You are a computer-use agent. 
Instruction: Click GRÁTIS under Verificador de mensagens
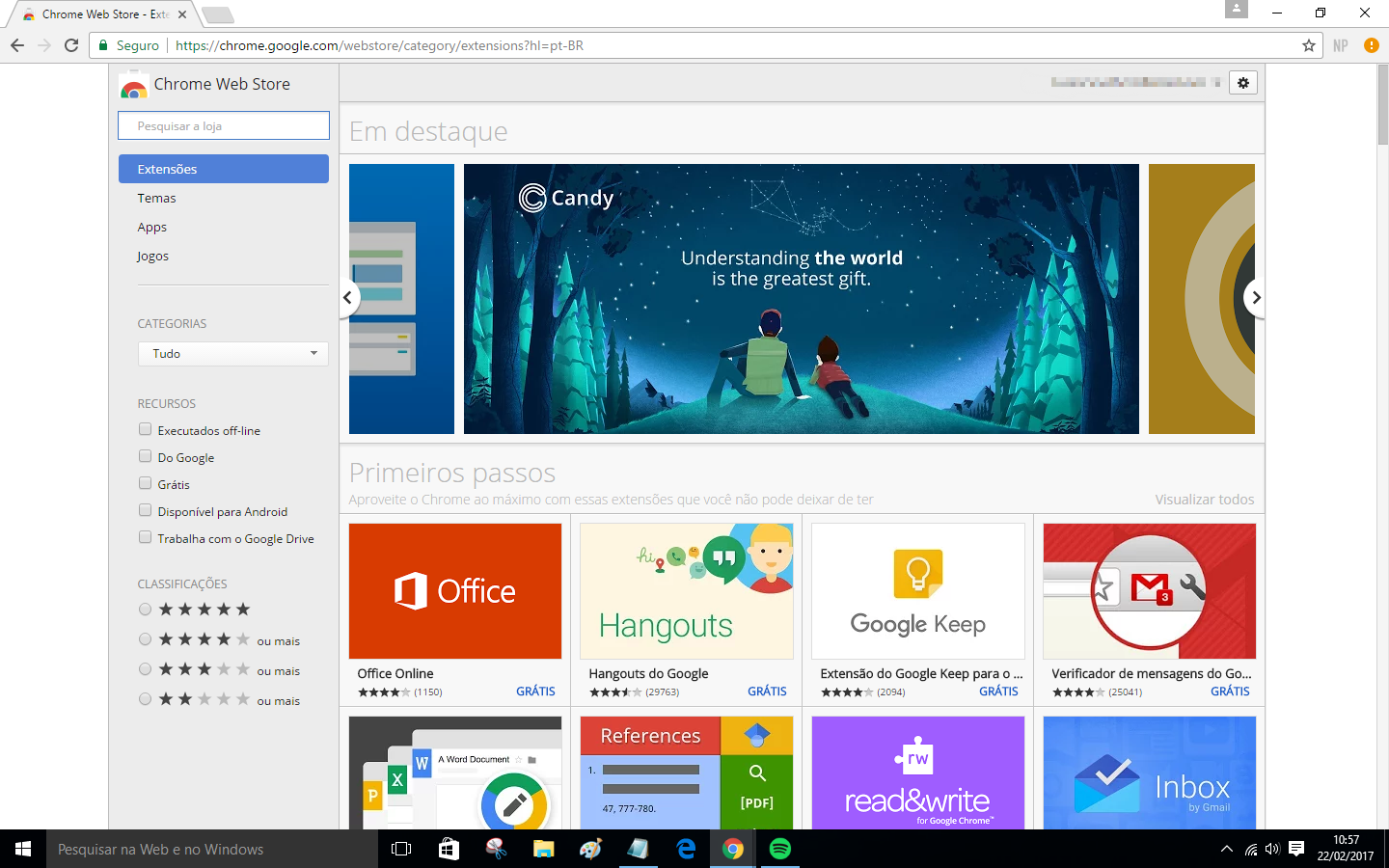pos(1230,692)
